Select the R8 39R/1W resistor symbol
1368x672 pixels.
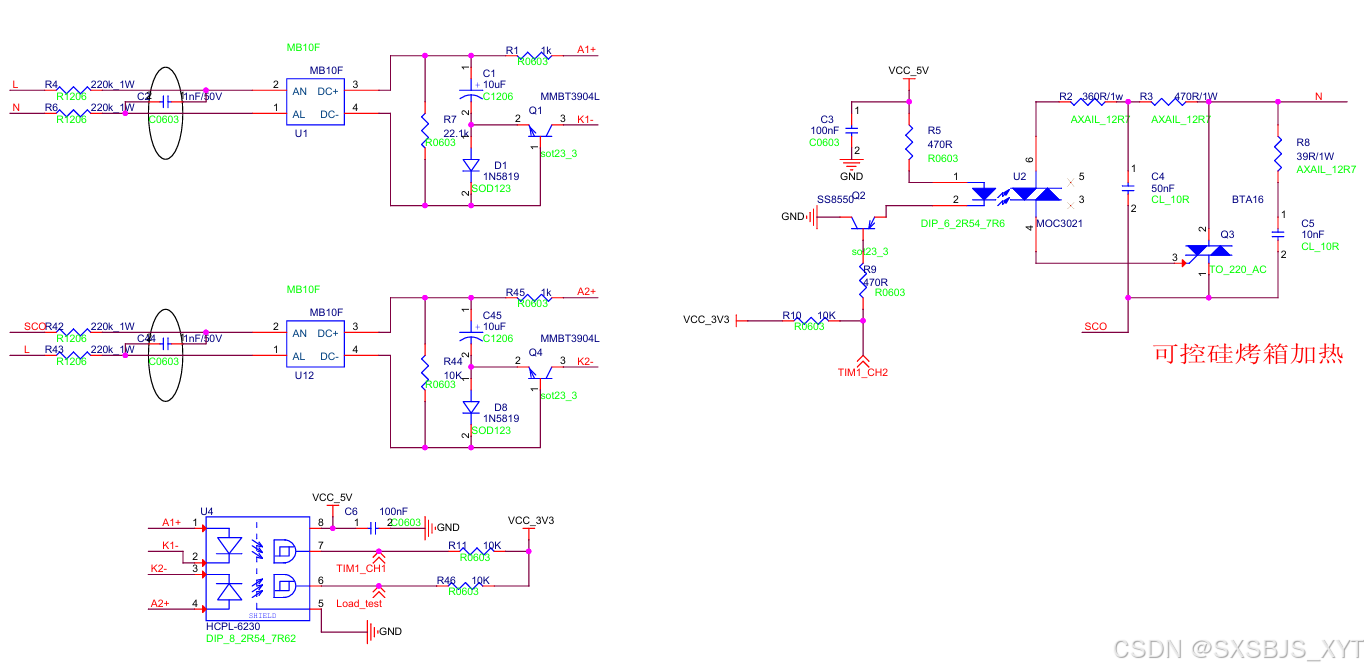1278,156
